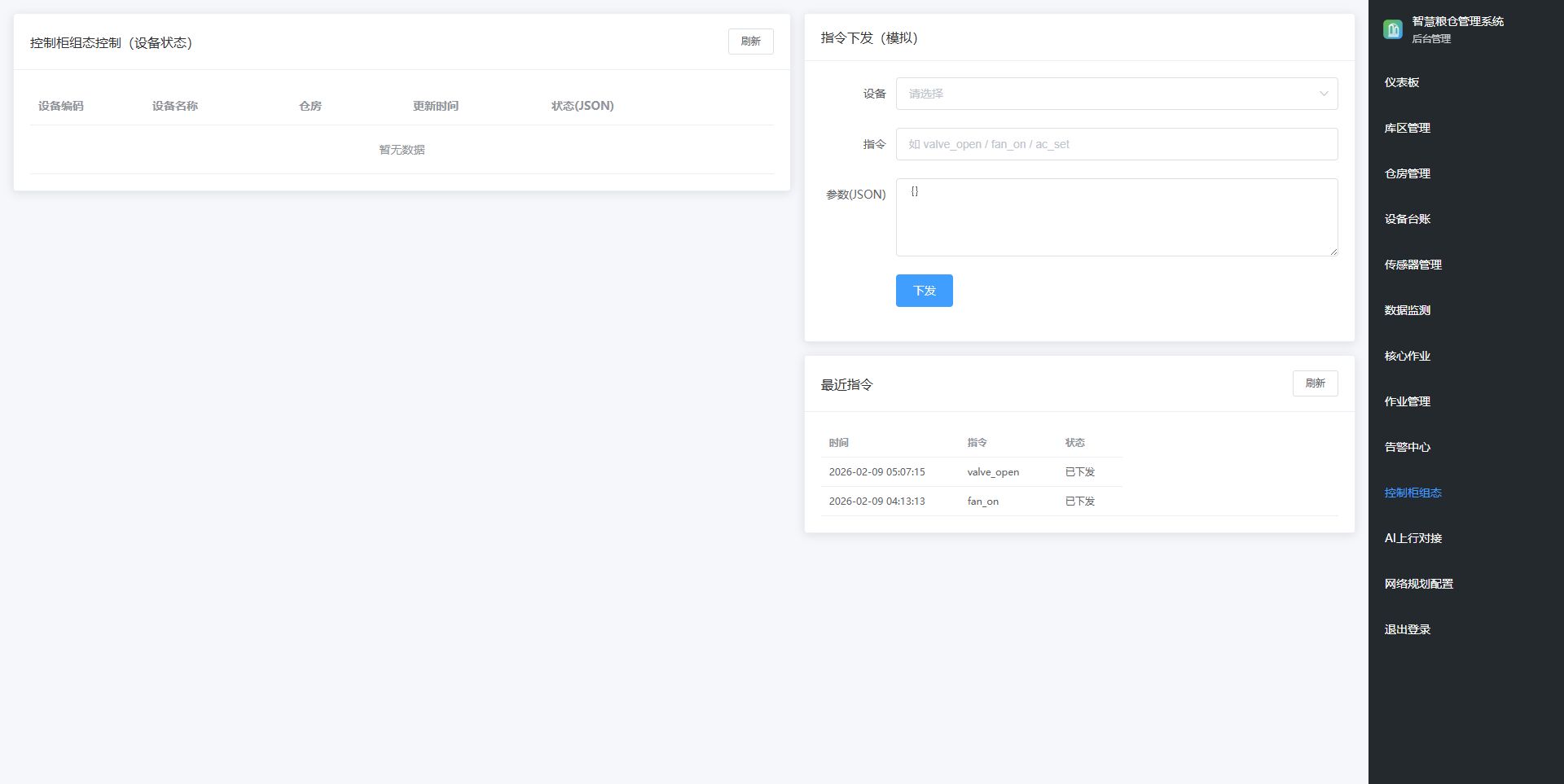This screenshot has width=1564, height=784.
Task: Open AI上行对接 in sidebar
Action: click(1412, 538)
